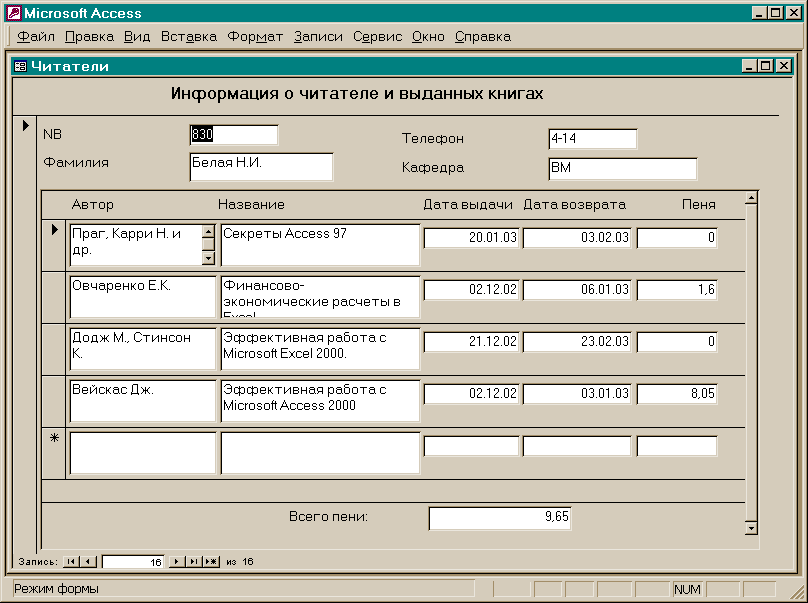The image size is (808, 603).
Task: Click return date 03.02.03
Action: pos(577,238)
